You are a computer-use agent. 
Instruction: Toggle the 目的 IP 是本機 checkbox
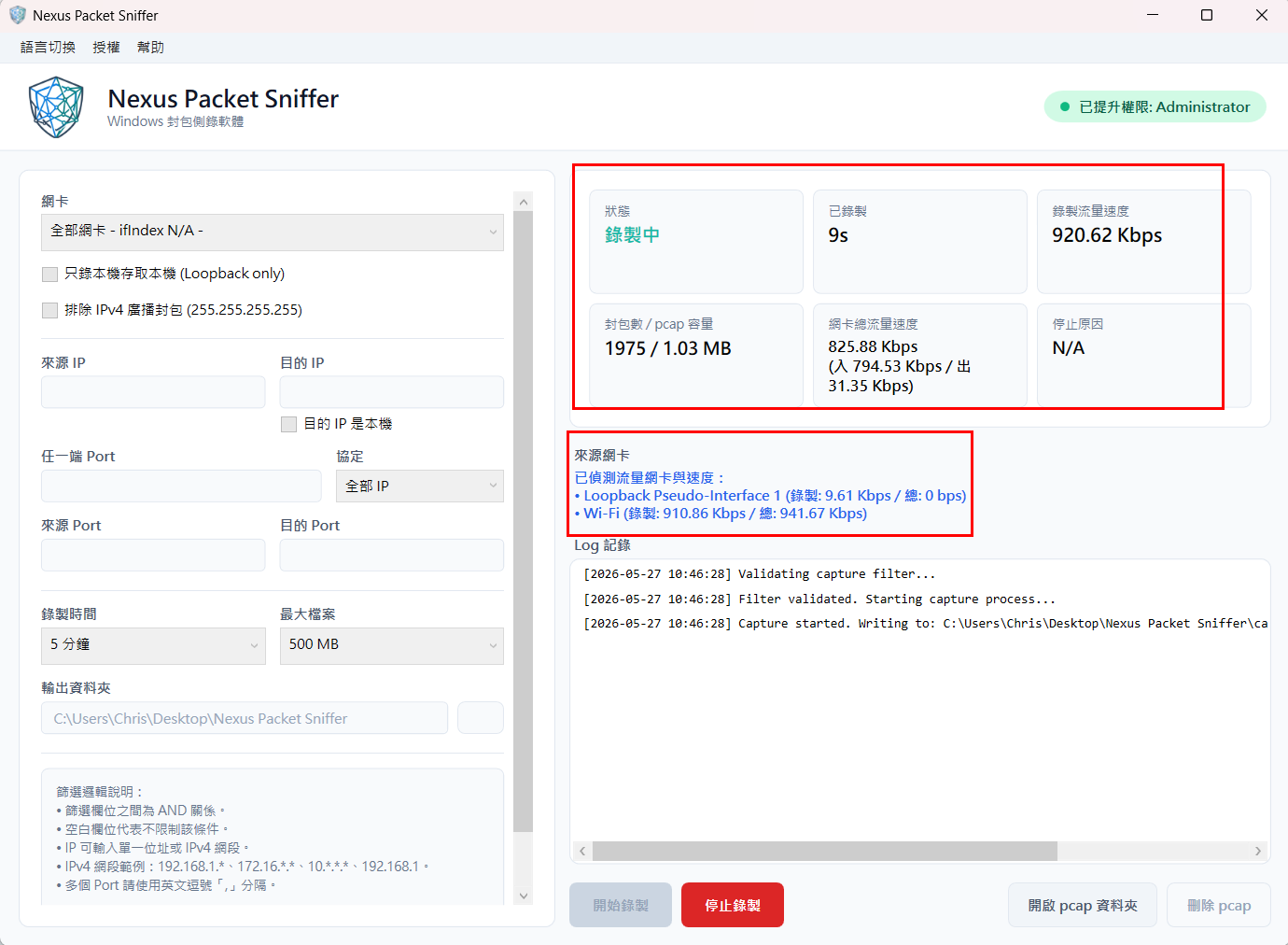tap(289, 424)
